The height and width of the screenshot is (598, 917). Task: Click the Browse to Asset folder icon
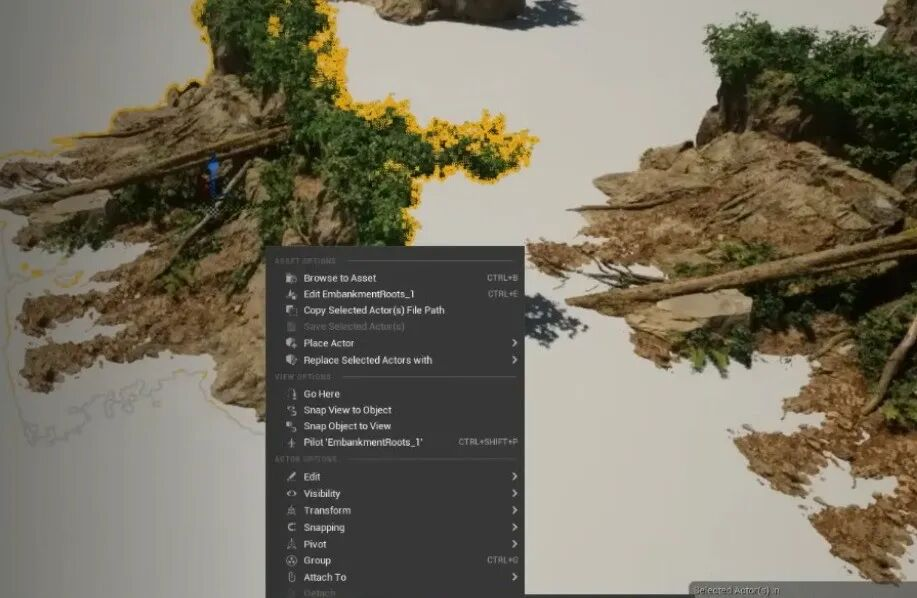pos(291,278)
